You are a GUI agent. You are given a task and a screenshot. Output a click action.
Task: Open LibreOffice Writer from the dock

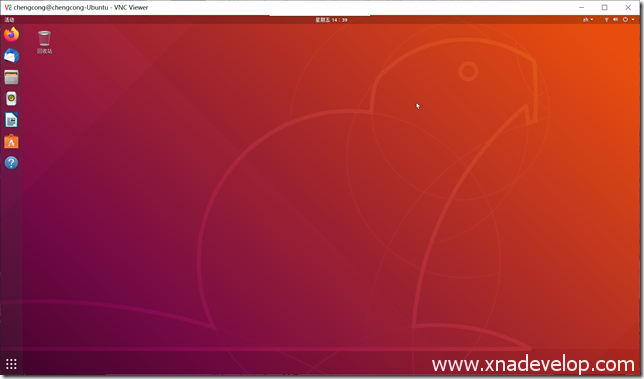tap(12, 120)
